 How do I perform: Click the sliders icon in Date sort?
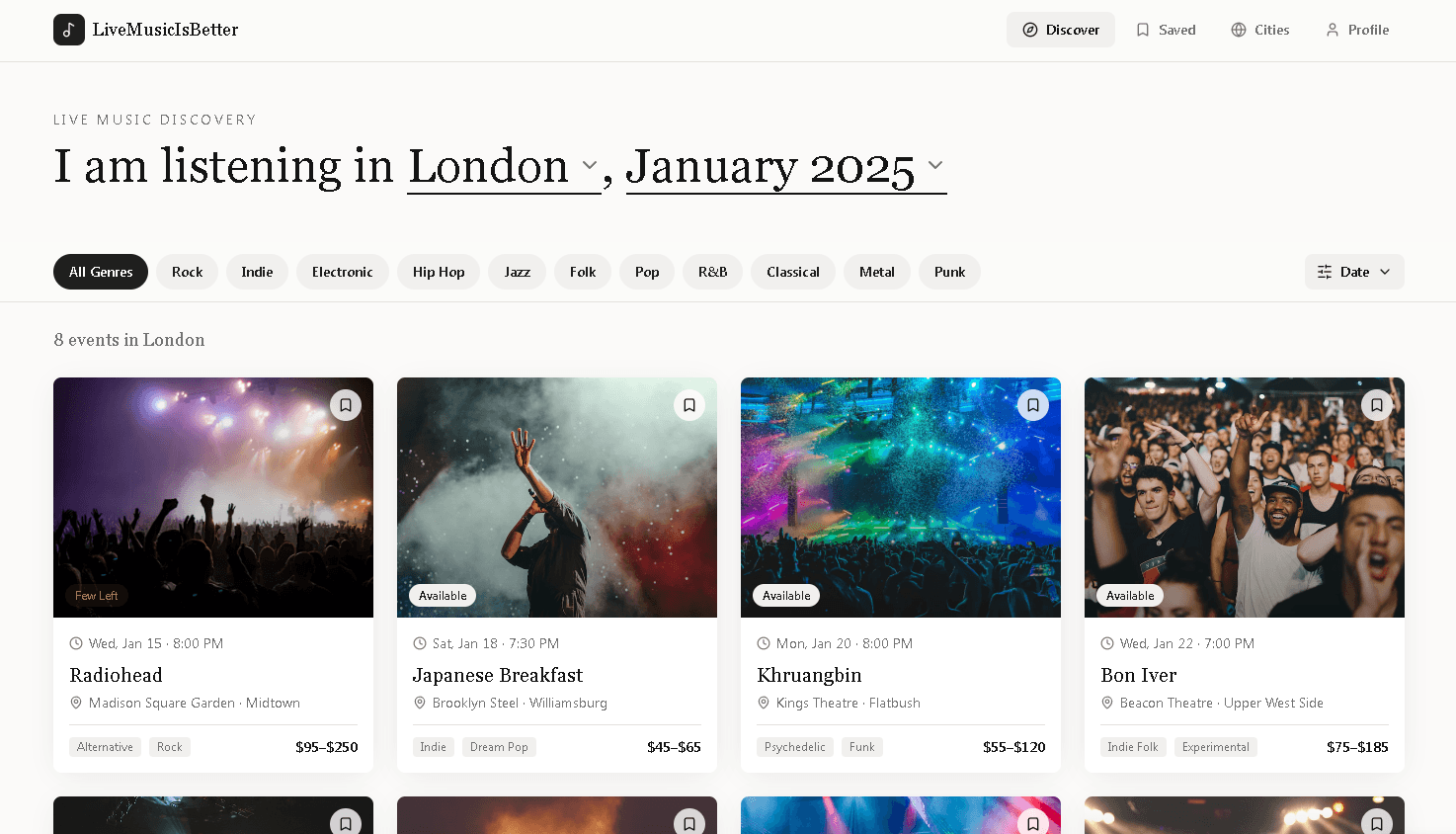[x=1325, y=272]
